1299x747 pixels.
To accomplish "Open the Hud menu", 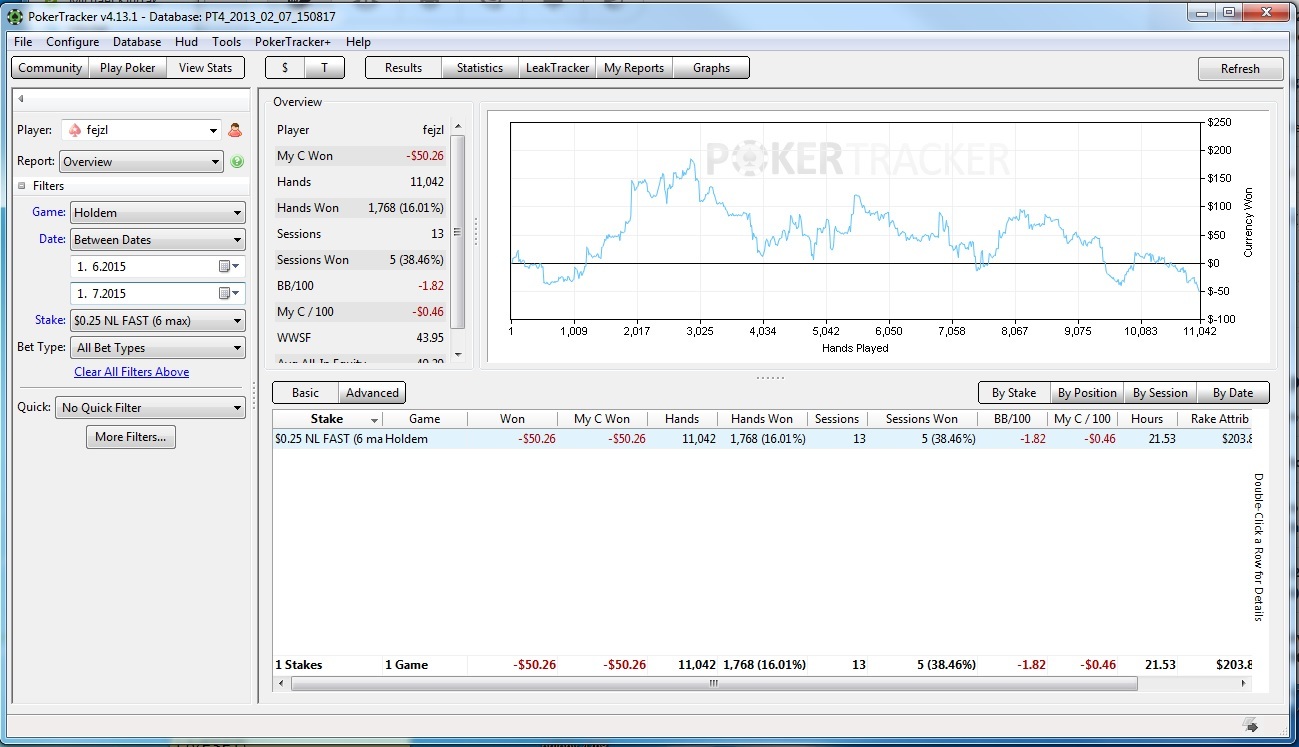I will tap(186, 42).
